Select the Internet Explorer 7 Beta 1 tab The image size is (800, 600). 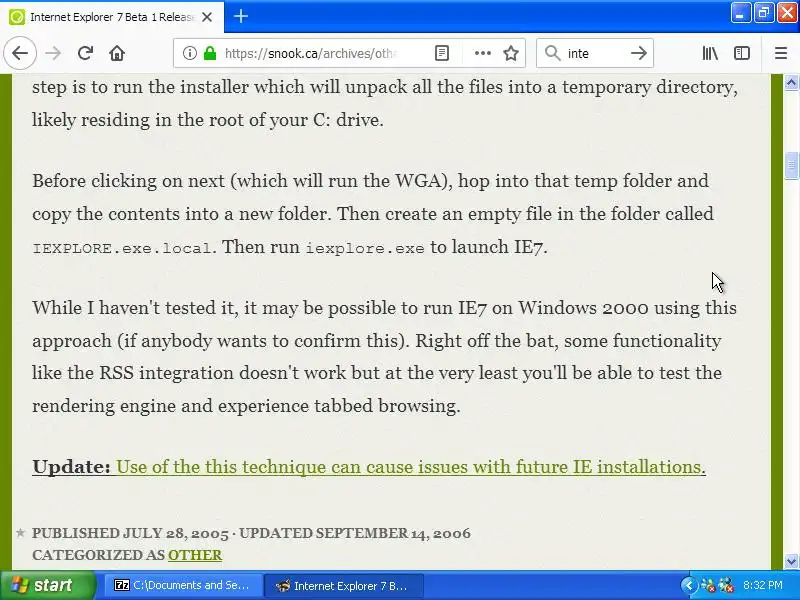112,17
